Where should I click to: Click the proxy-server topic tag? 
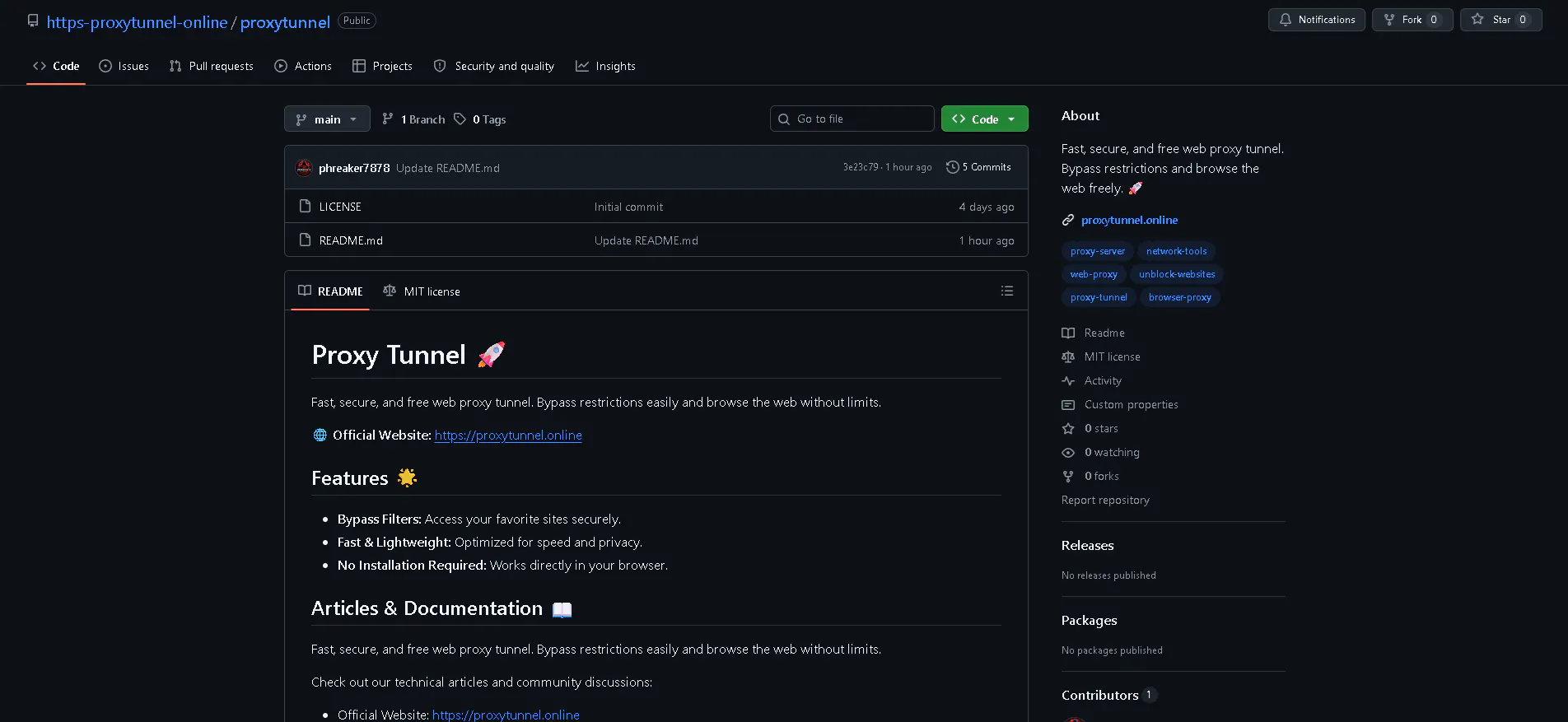point(1098,251)
